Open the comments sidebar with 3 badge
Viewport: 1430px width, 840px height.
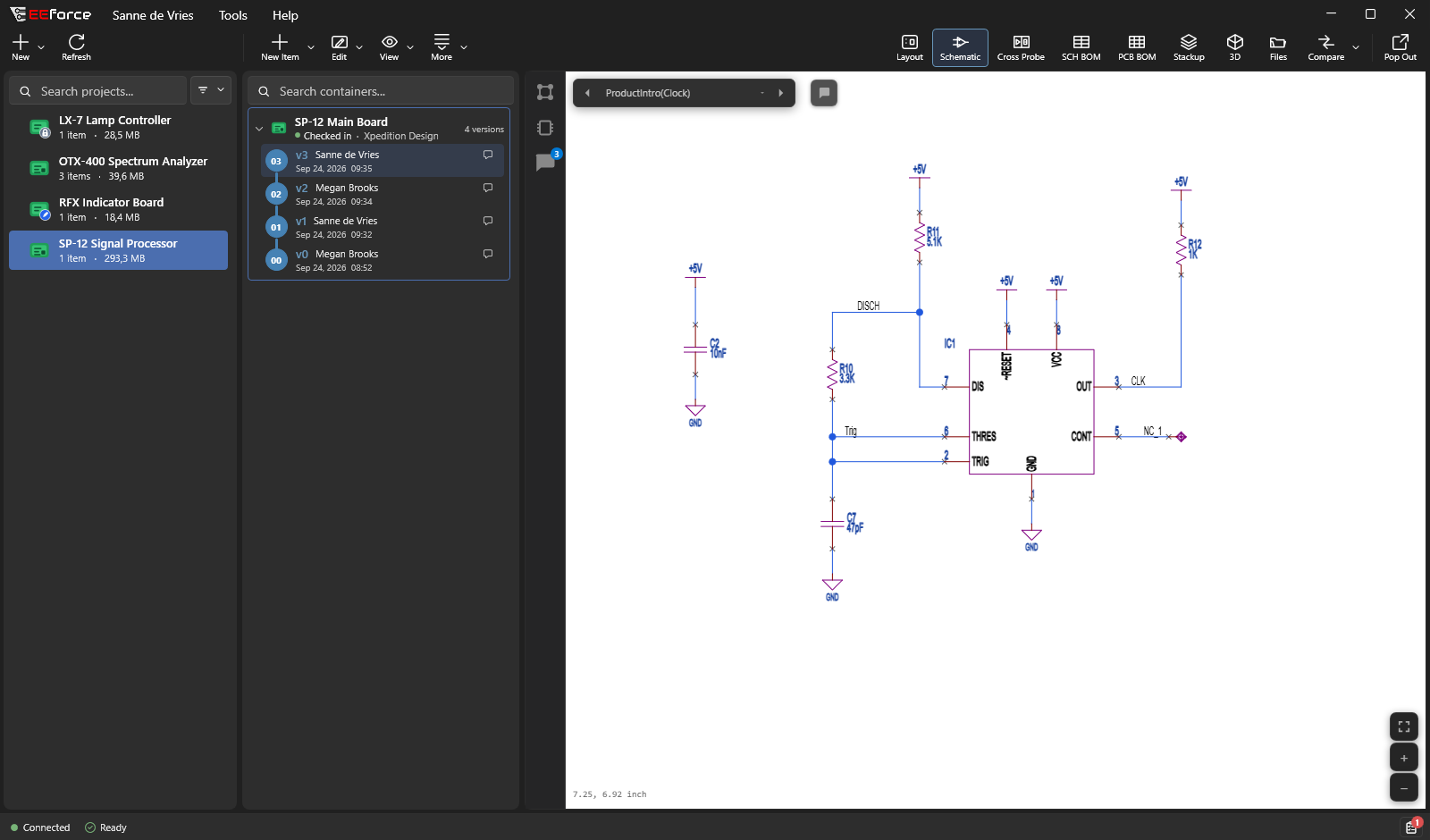(546, 162)
